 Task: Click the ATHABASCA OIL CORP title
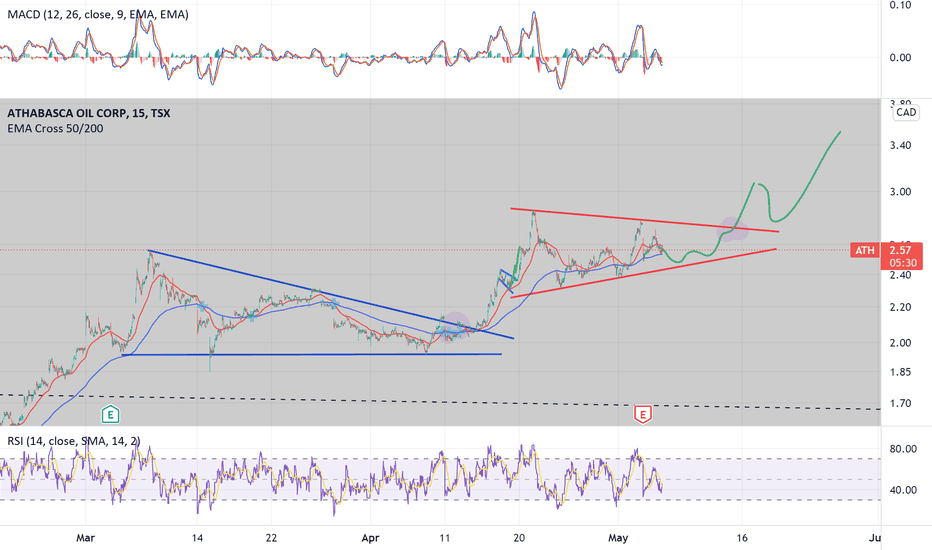click(x=89, y=113)
